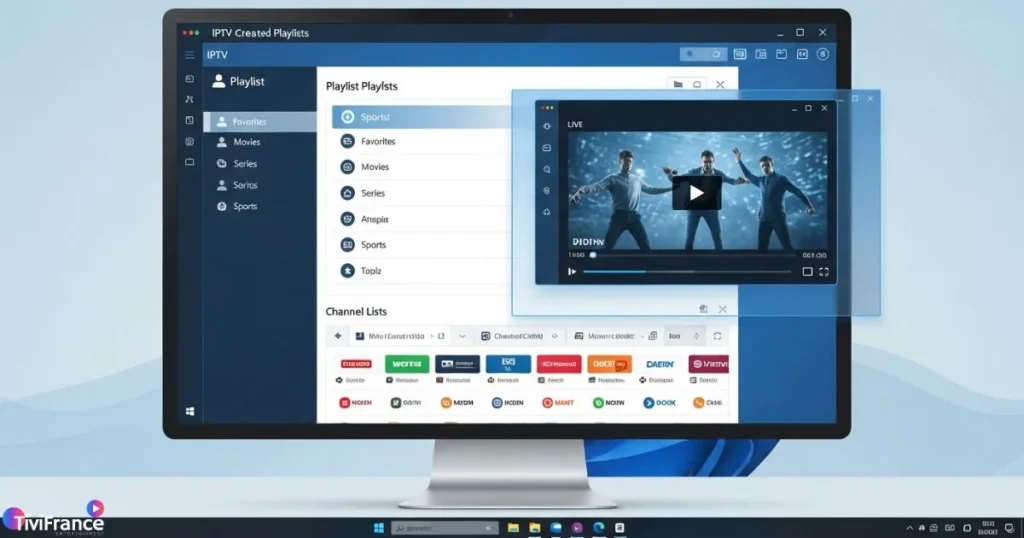Click the add icon in Channel Lists toolbar
This screenshot has width=1024, height=538.
pyautogui.click(x=338, y=336)
